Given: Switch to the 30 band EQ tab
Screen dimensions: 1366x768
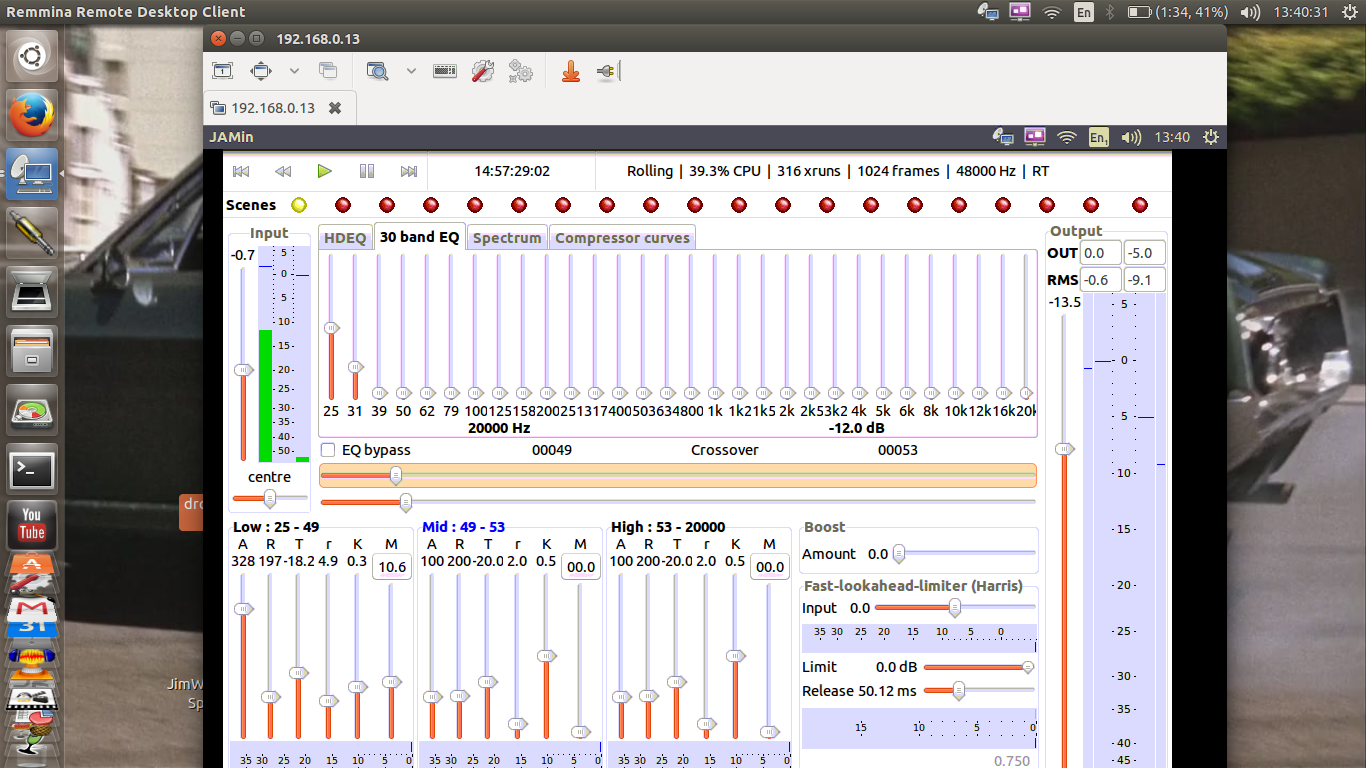Looking at the screenshot, I should coord(420,237).
